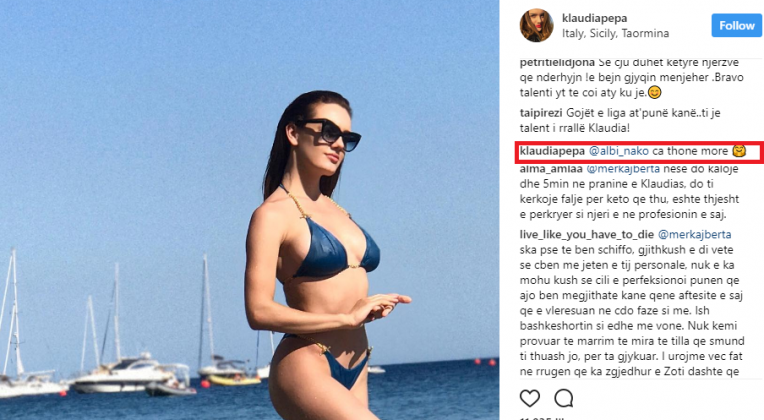Follow klaudiapepa with the blue Follow button

pos(736,25)
